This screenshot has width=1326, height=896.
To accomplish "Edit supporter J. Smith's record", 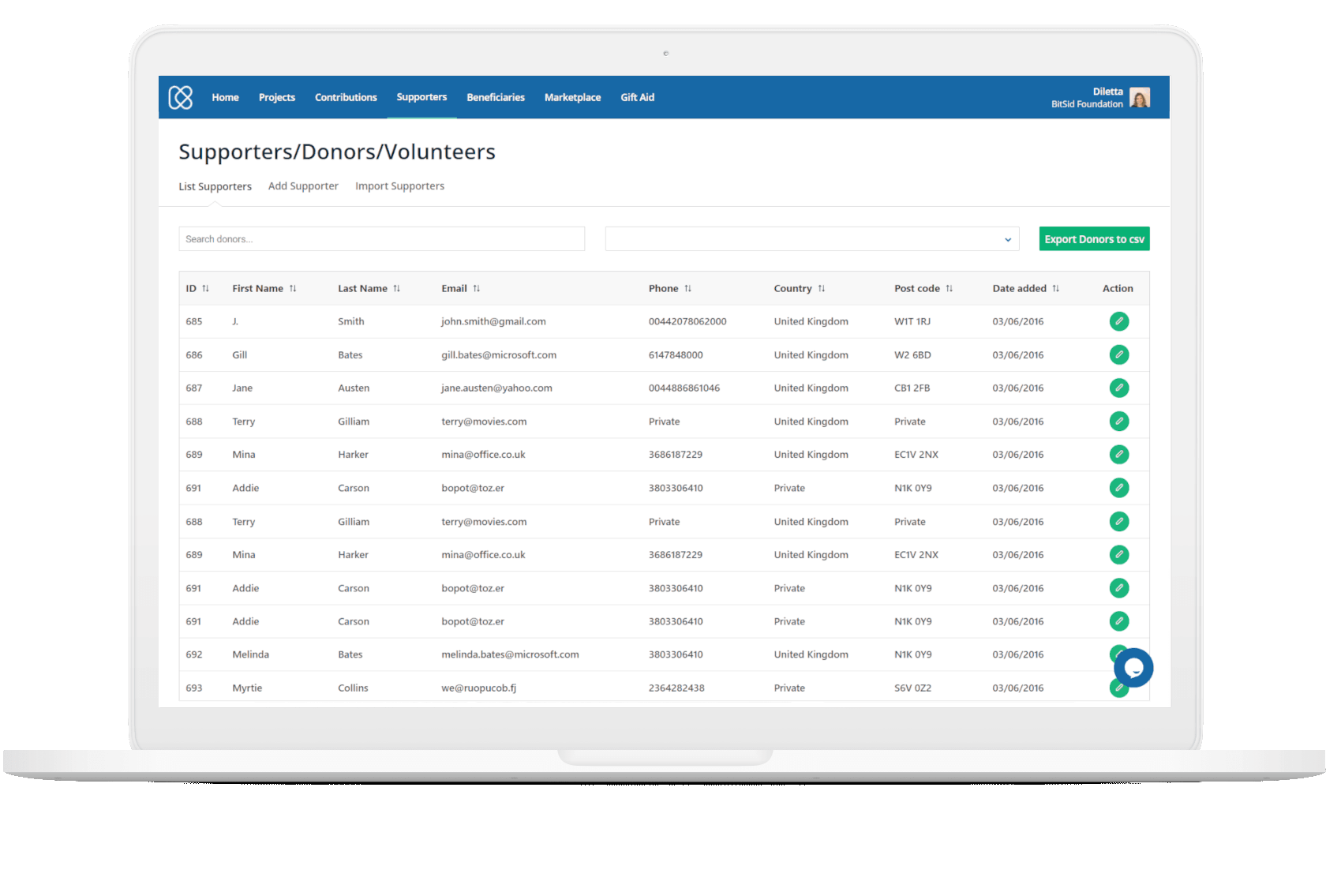I will 1118,321.
